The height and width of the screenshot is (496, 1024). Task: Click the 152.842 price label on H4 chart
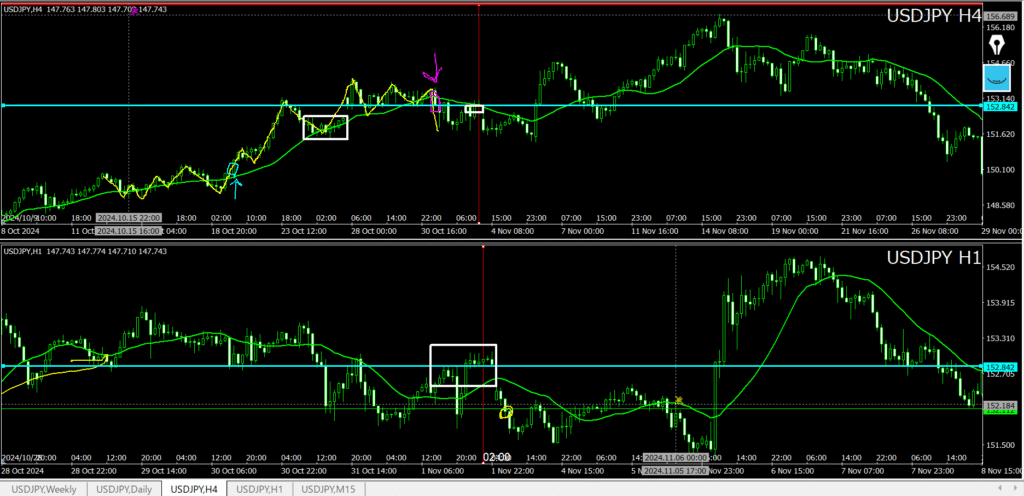pyautogui.click(x=1001, y=106)
